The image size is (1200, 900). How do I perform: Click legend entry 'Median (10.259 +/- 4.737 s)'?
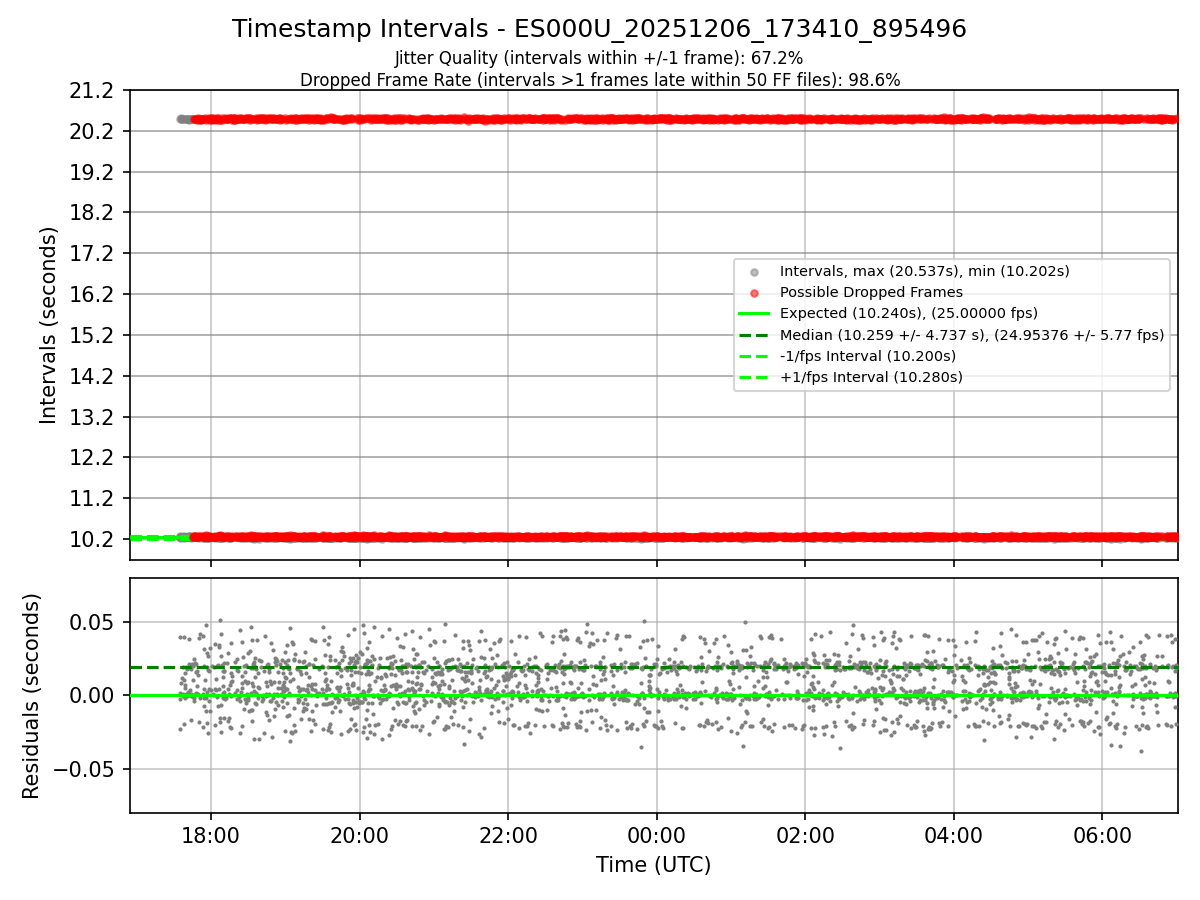coord(972,335)
